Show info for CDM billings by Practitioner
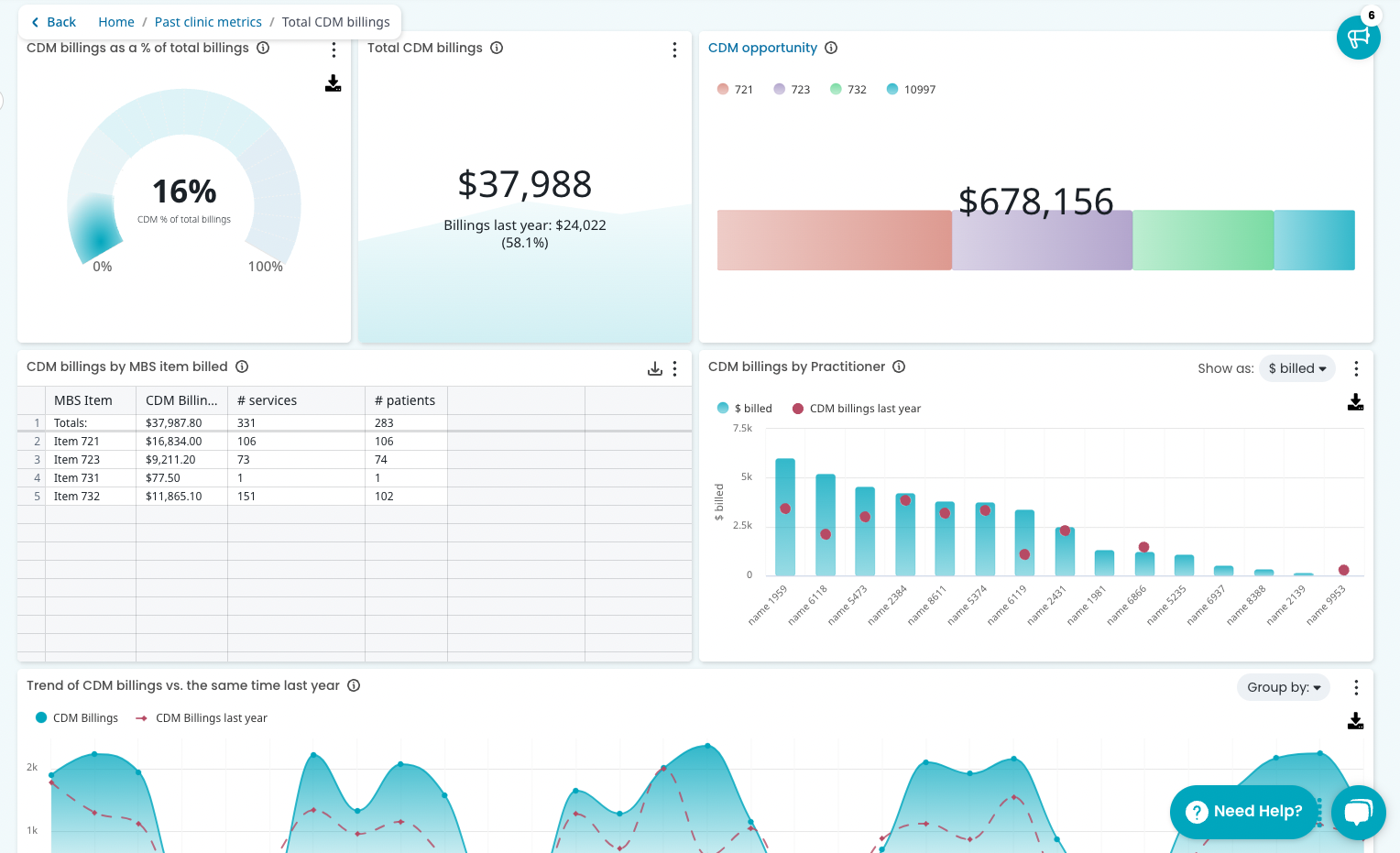The width and height of the screenshot is (1400, 853). tap(899, 366)
